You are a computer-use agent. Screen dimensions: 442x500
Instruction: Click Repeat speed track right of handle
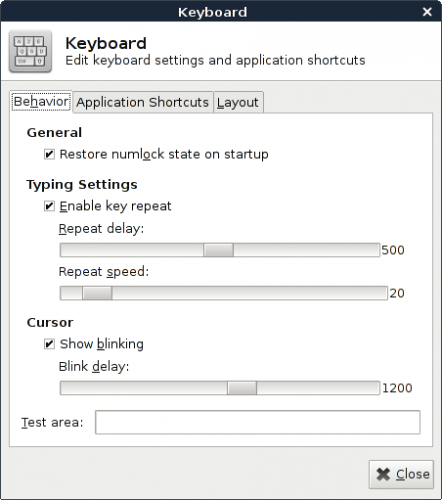click(250, 293)
